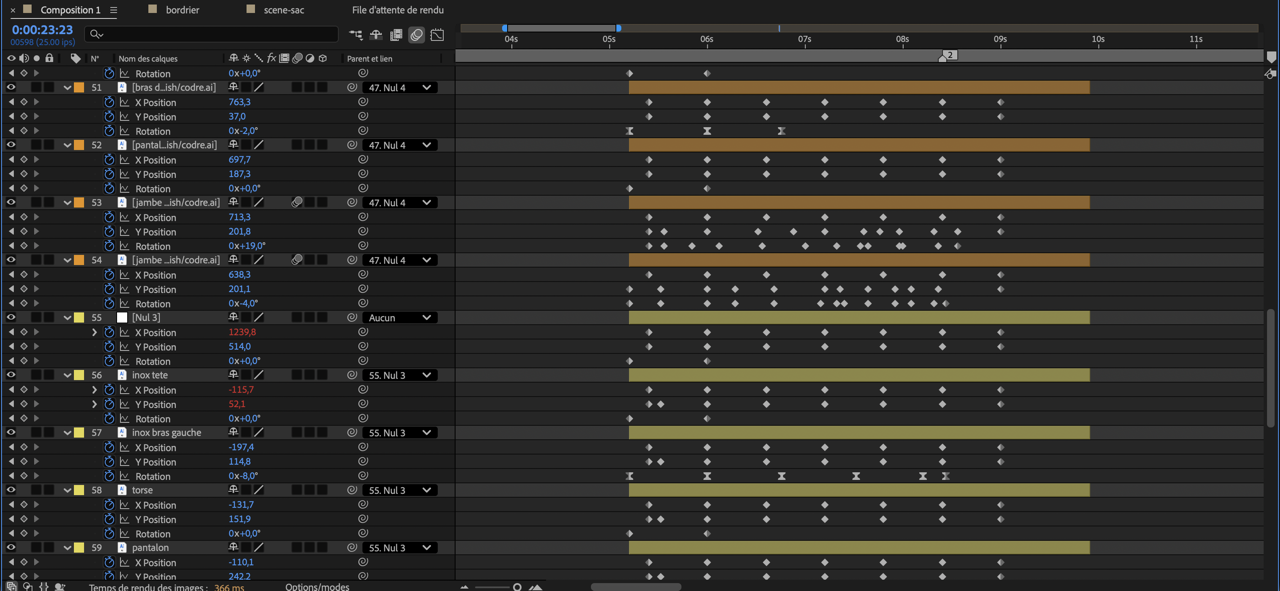Go to next keyframe on torse X Position
The height and width of the screenshot is (591, 1280).
point(36,505)
